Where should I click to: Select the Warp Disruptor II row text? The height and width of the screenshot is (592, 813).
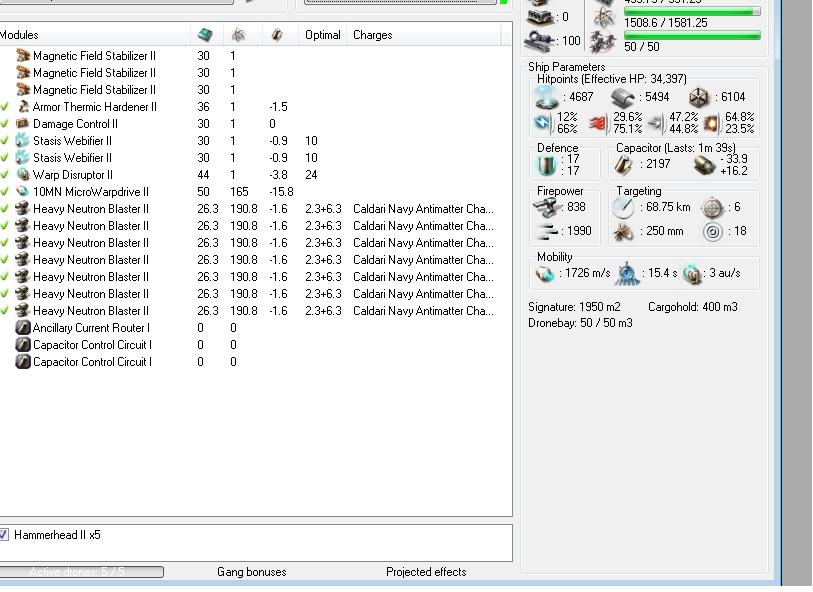pos(73,175)
